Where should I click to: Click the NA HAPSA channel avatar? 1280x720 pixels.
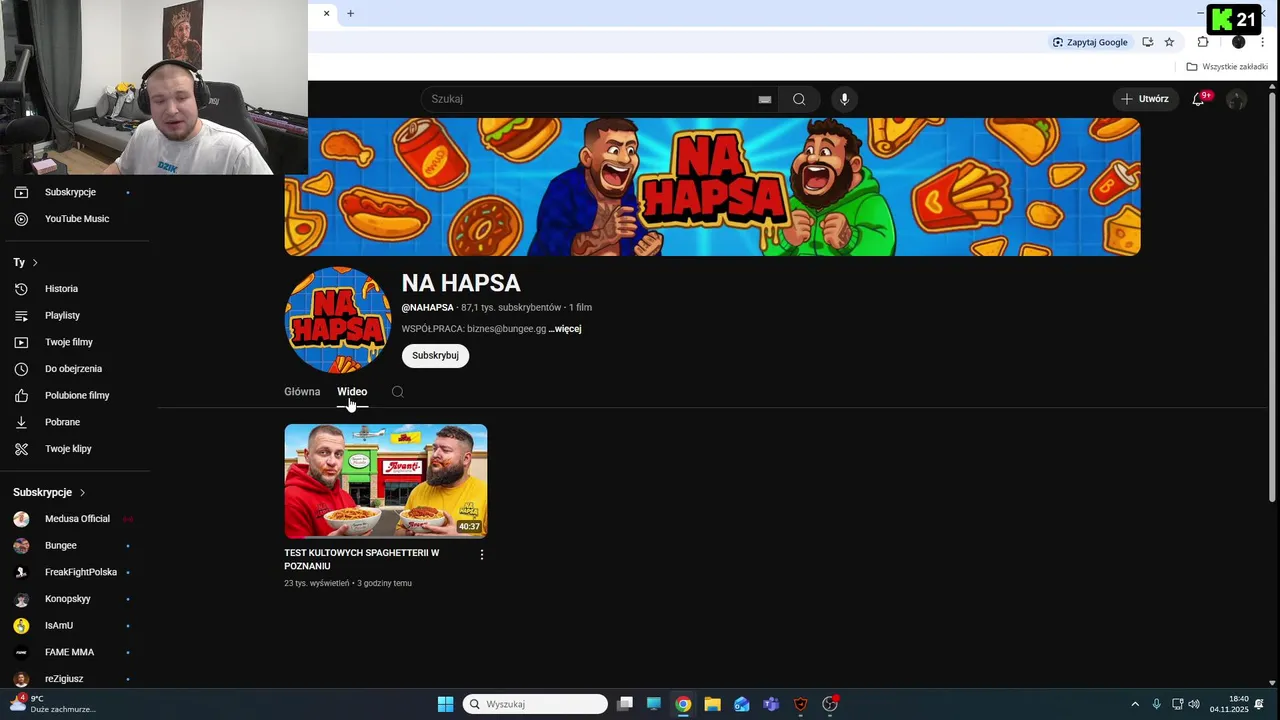tap(338, 320)
